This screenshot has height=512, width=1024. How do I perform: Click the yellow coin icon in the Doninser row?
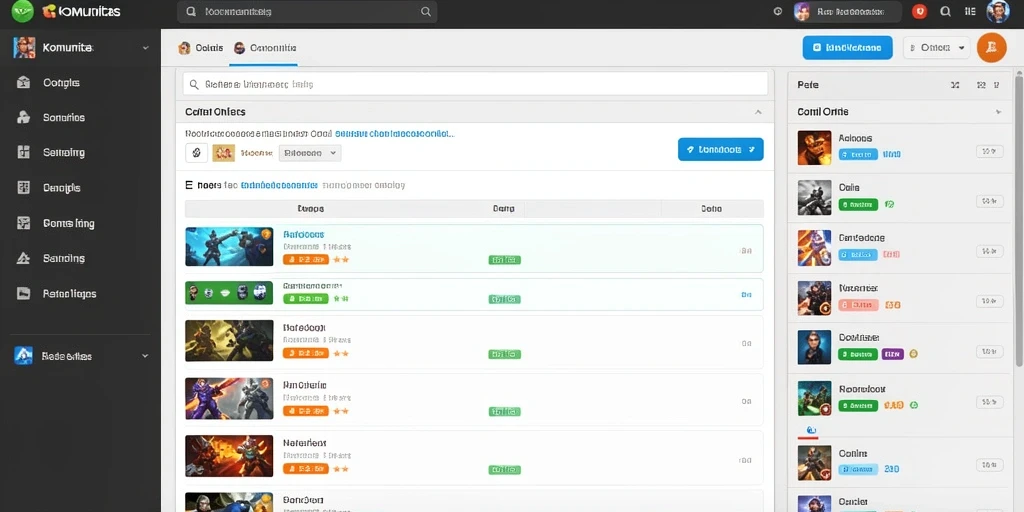point(913,354)
